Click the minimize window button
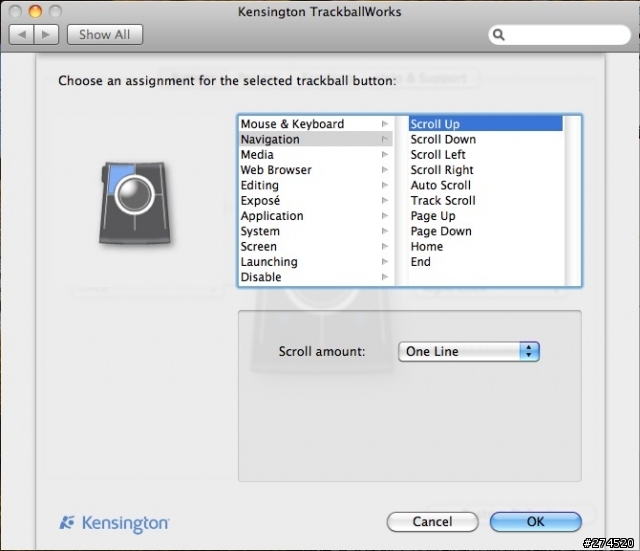The image size is (640, 551). [x=35, y=11]
